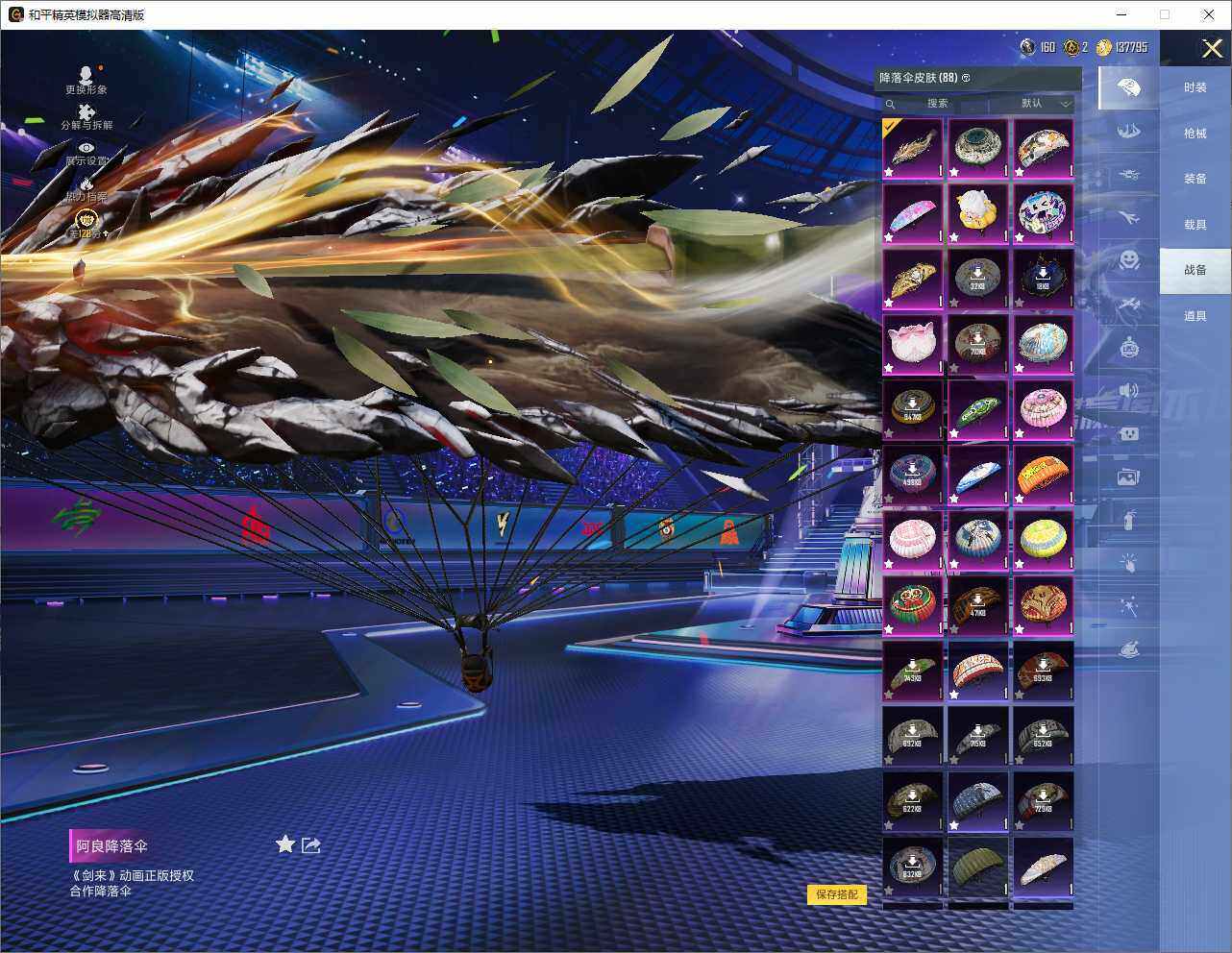Download the 632KB parachute skin

tap(912, 867)
